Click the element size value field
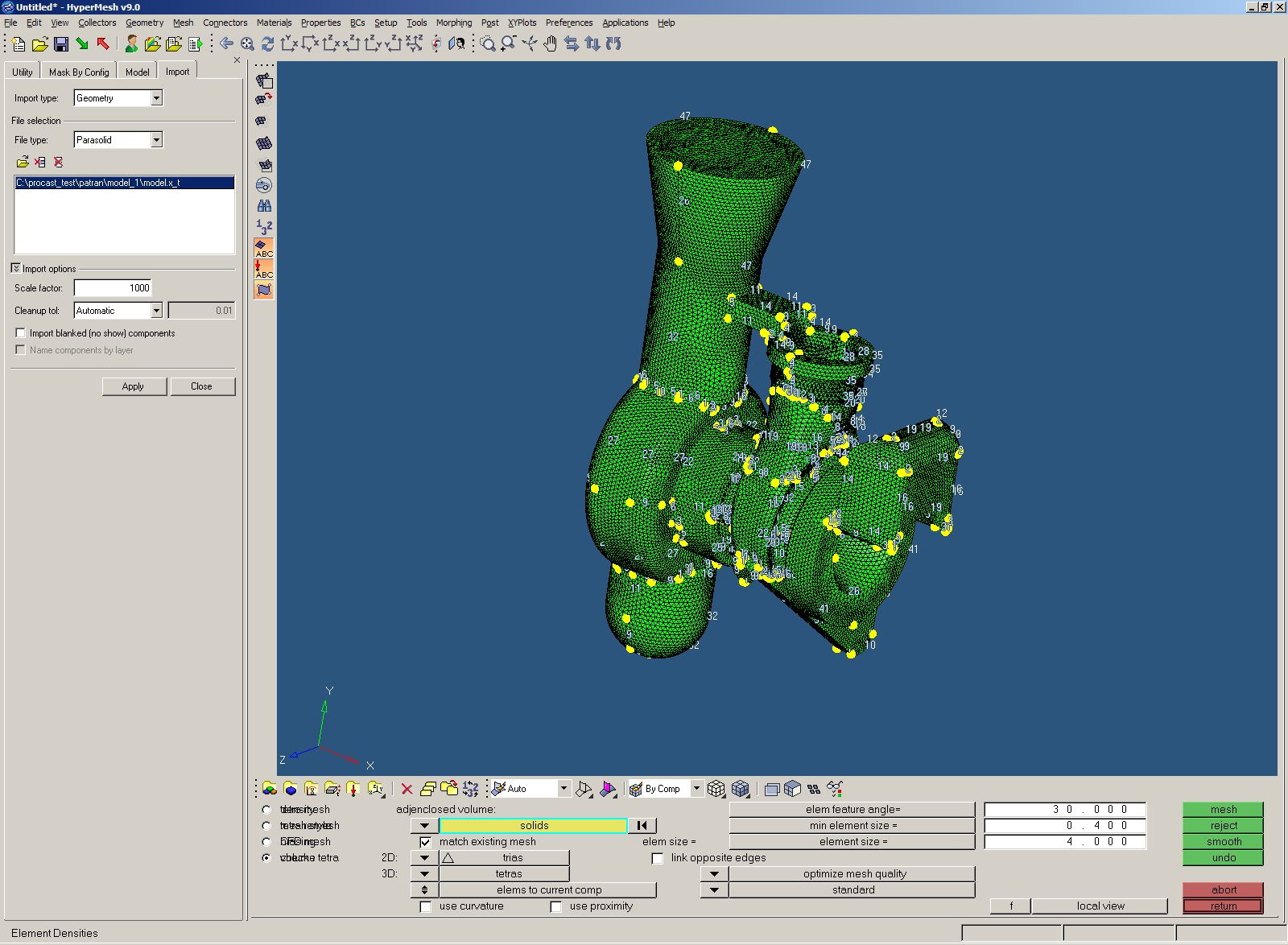 [1064, 842]
